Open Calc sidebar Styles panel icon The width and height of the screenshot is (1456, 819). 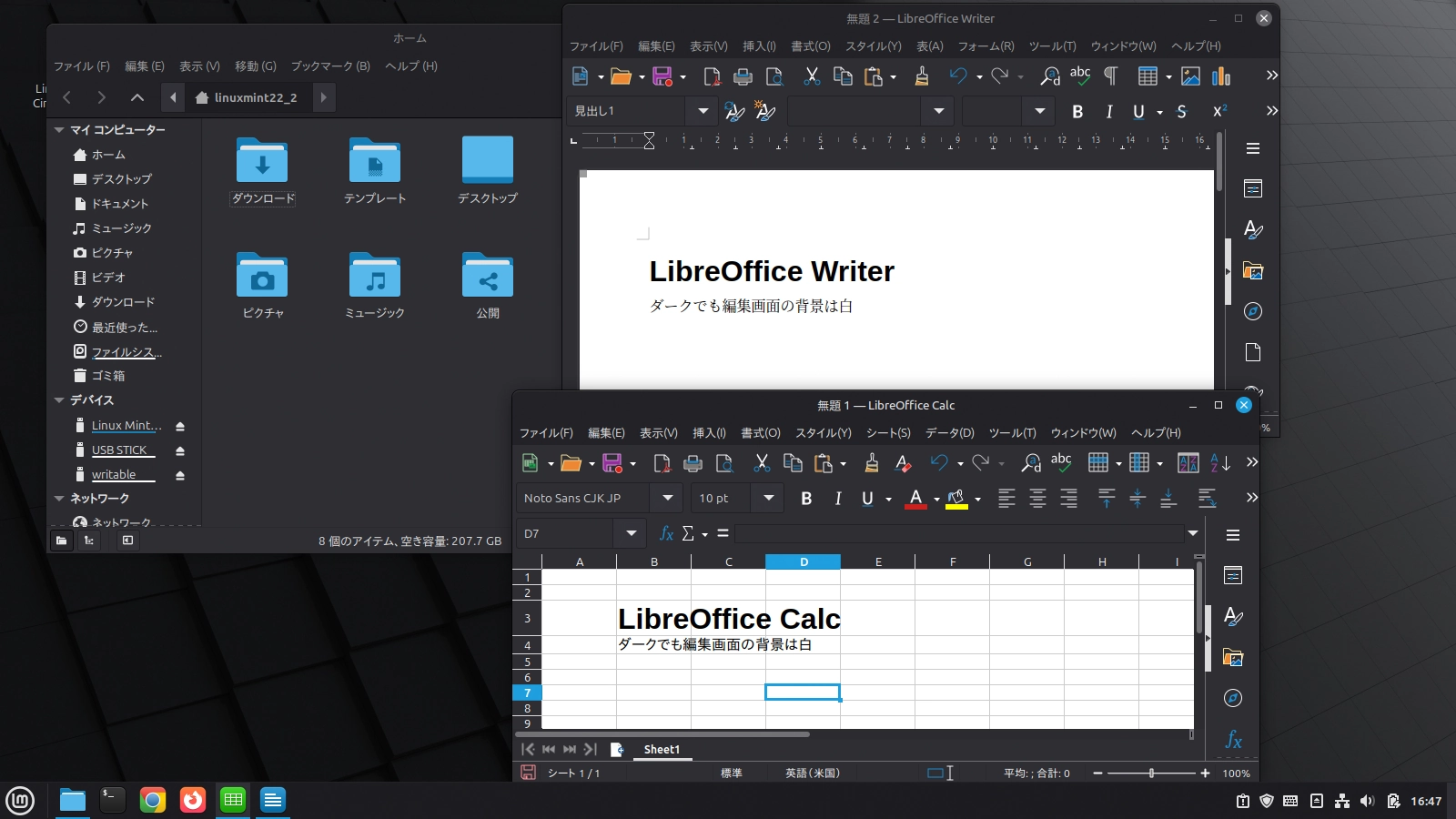pos(1233,616)
